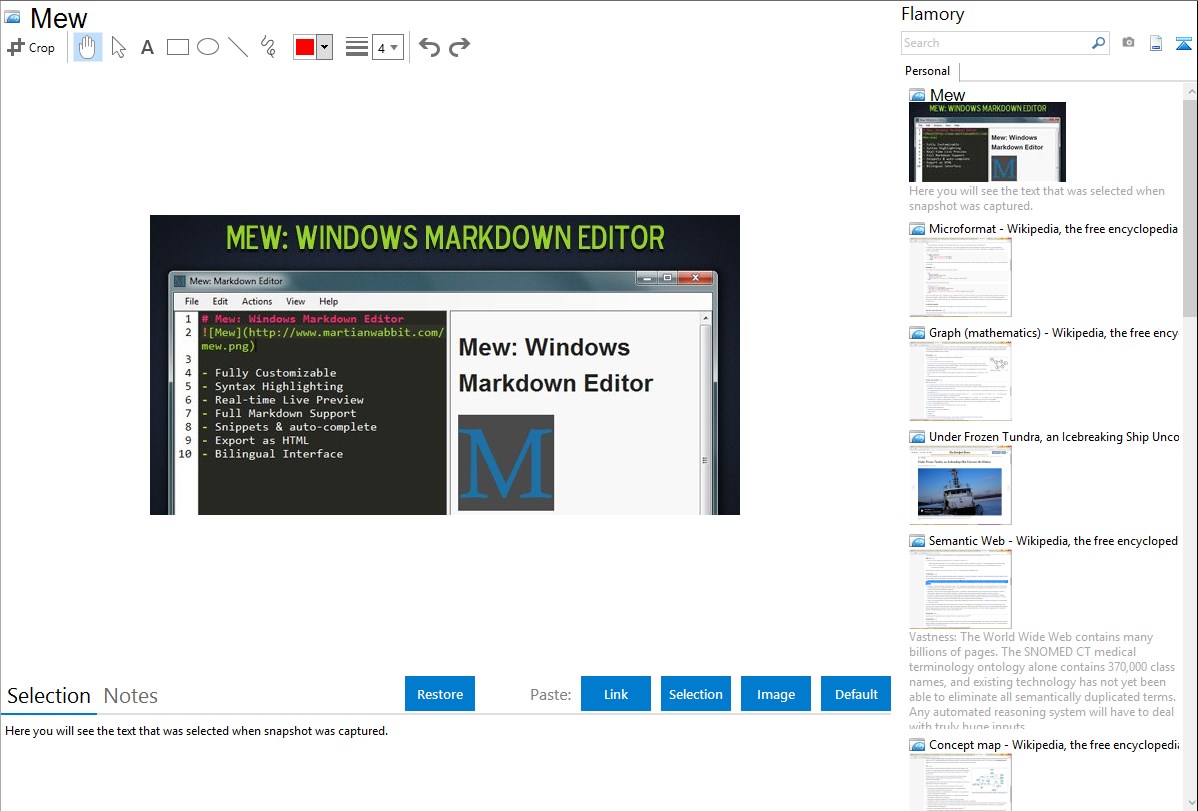Image resolution: width=1198 pixels, height=811 pixels.
Task: Click in the Flamory search field
Action: [x=995, y=43]
